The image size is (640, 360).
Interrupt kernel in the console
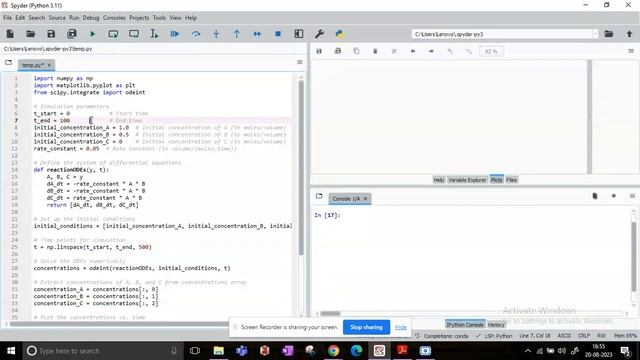pyautogui.click(x=613, y=196)
